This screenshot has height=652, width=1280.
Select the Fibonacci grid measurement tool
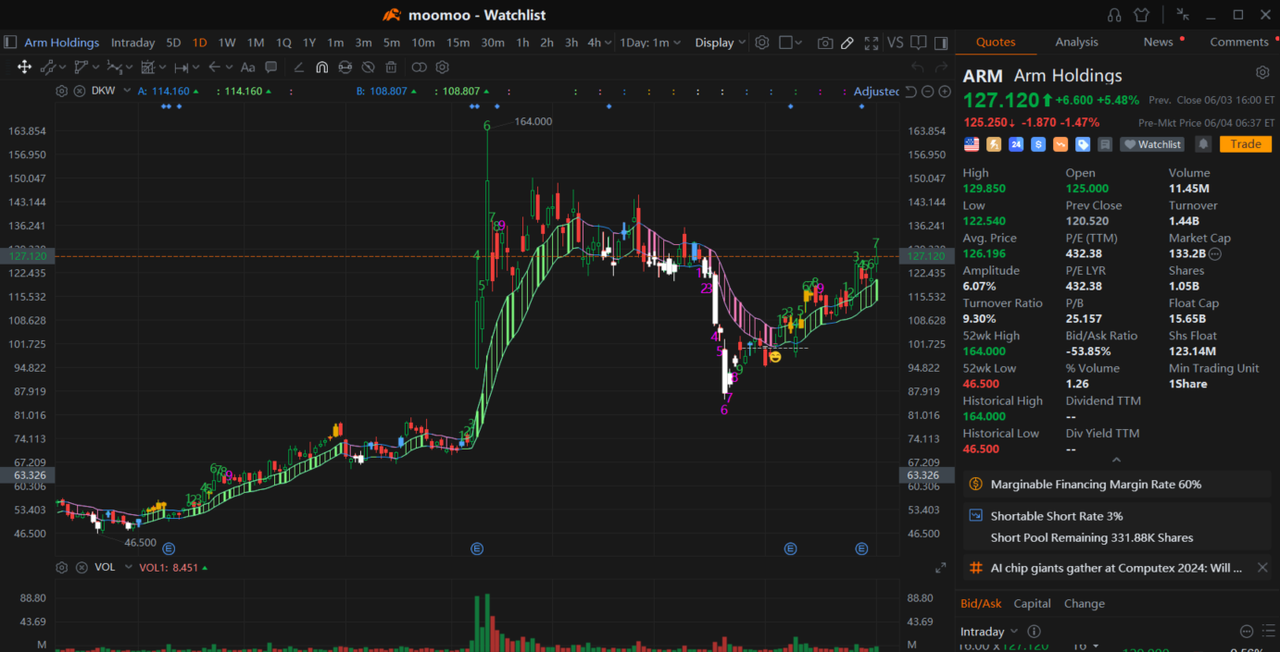click(x=148, y=67)
